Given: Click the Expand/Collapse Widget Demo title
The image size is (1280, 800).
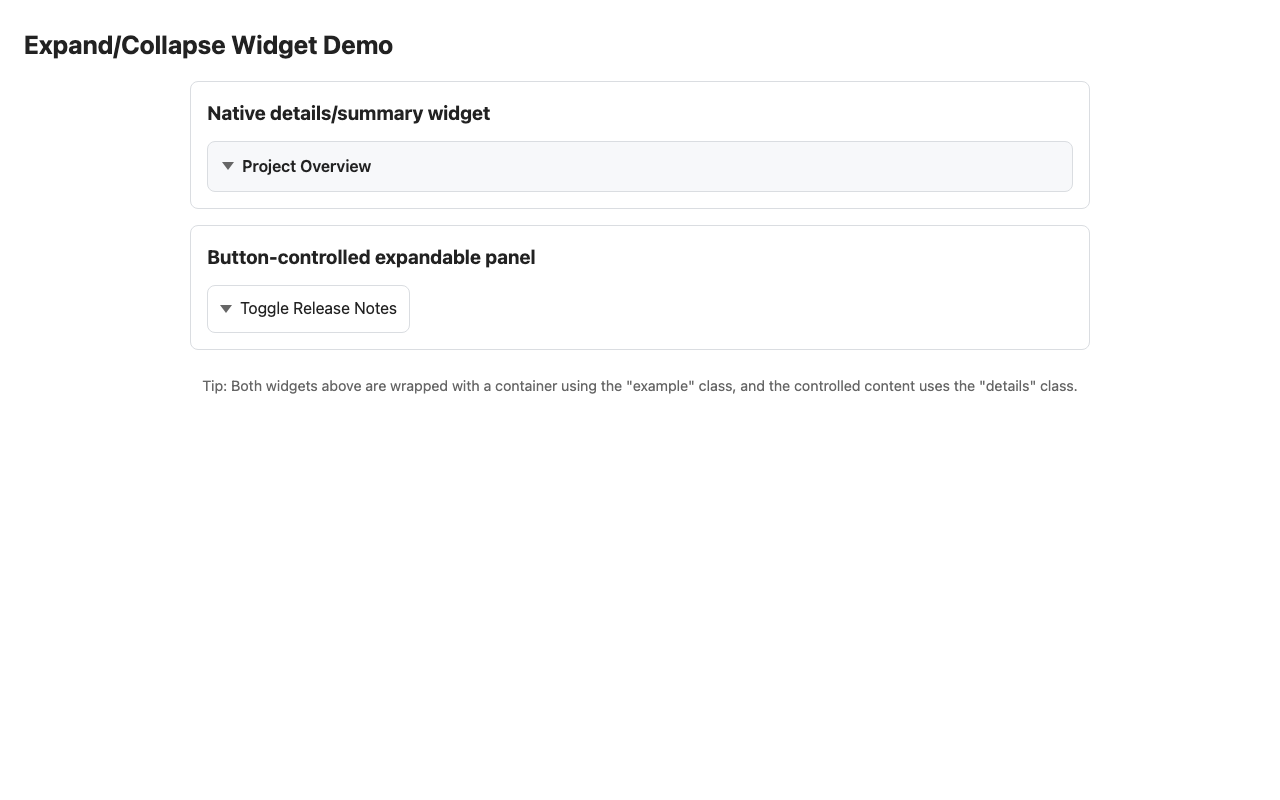Looking at the screenshot, I should (208, 45).
